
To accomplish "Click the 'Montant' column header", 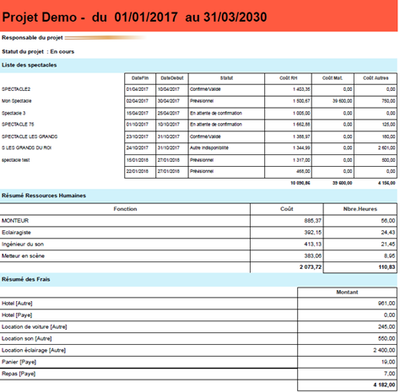I will [x=347, y=292].
